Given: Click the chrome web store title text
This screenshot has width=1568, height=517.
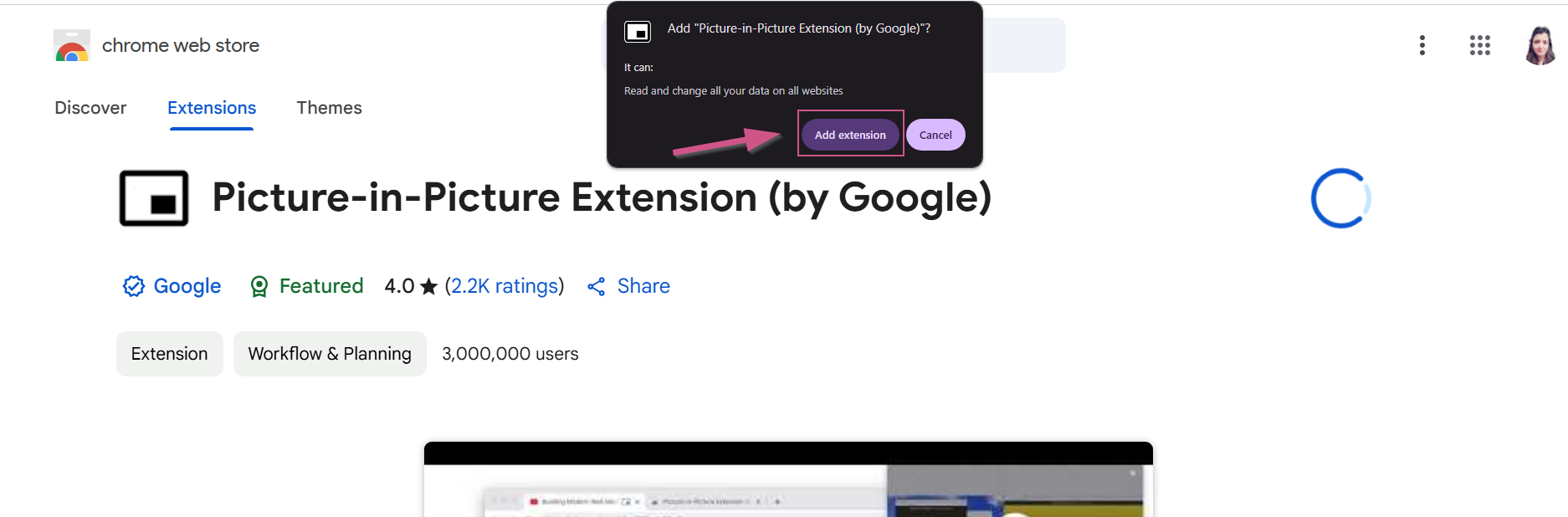Looking at the screenshot, I should (x=181, y=45).
